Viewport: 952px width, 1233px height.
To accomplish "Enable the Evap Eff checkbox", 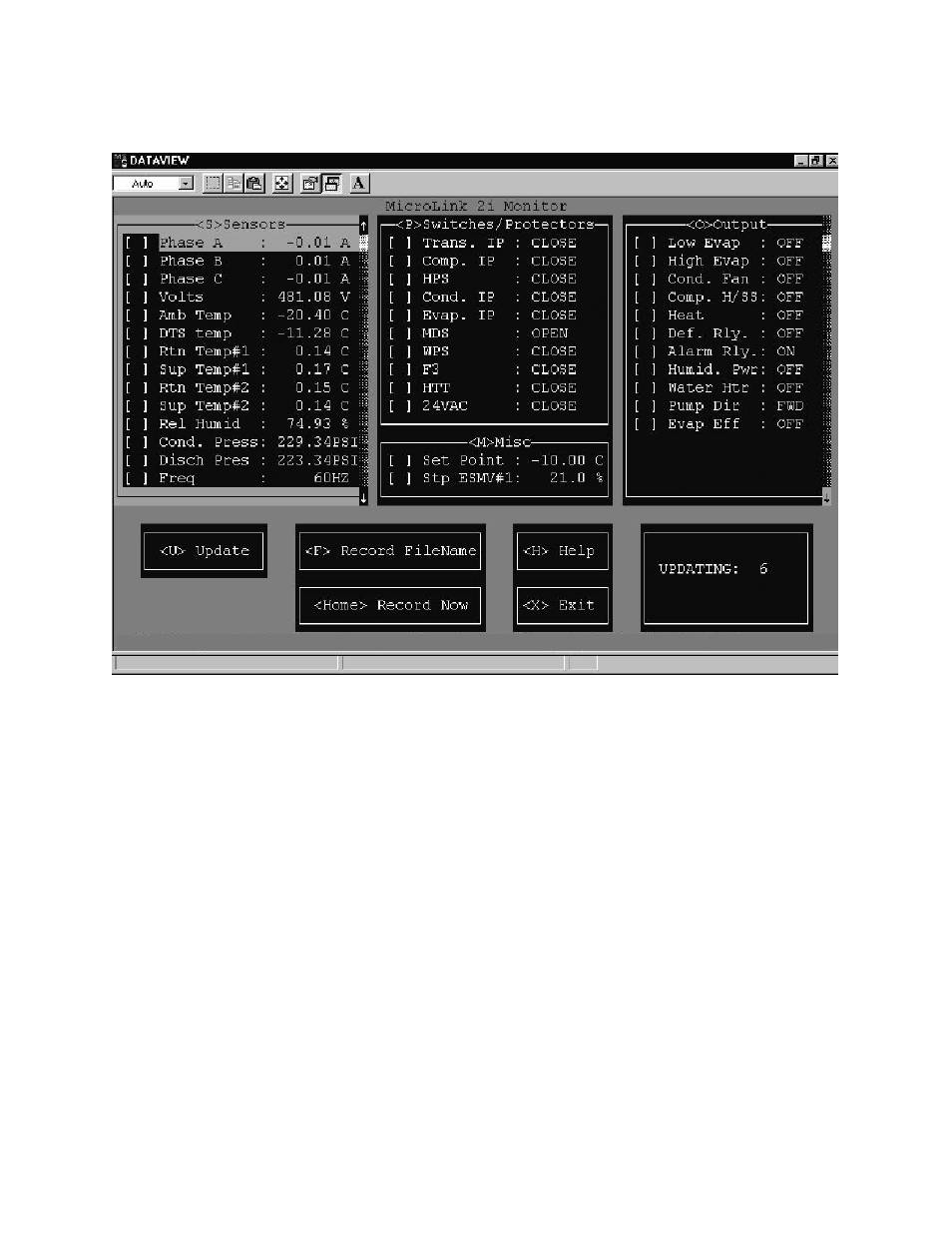I will click(646, 423).
